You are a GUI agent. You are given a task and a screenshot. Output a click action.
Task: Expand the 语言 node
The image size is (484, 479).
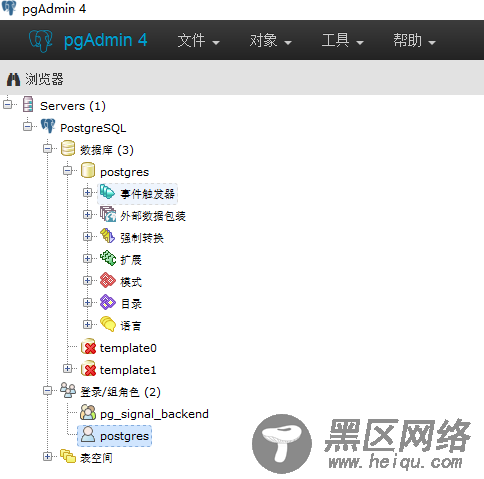87,324
